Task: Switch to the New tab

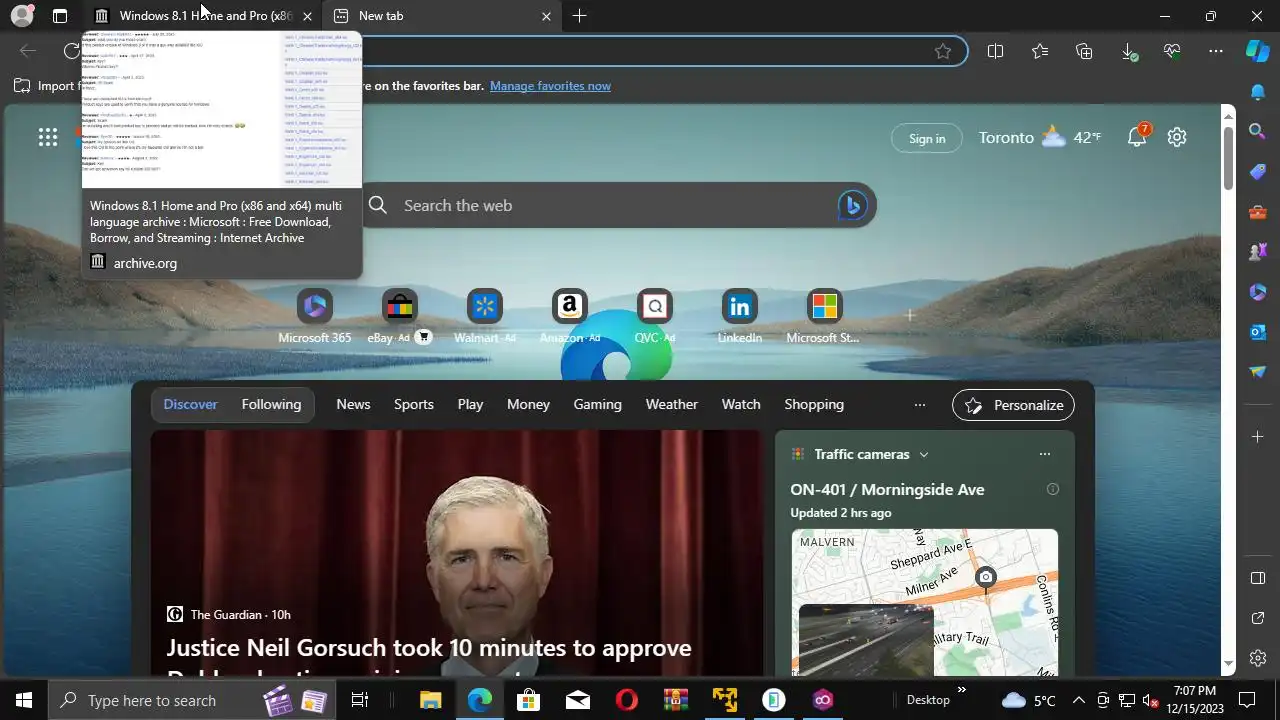Action: [x=441, y=16]
